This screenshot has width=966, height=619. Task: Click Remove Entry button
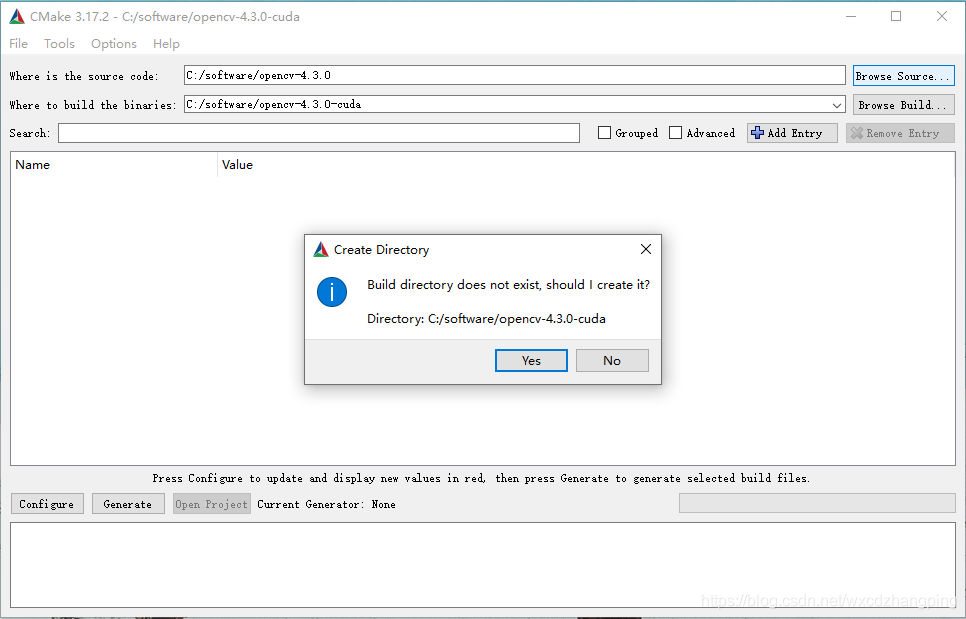900,133
